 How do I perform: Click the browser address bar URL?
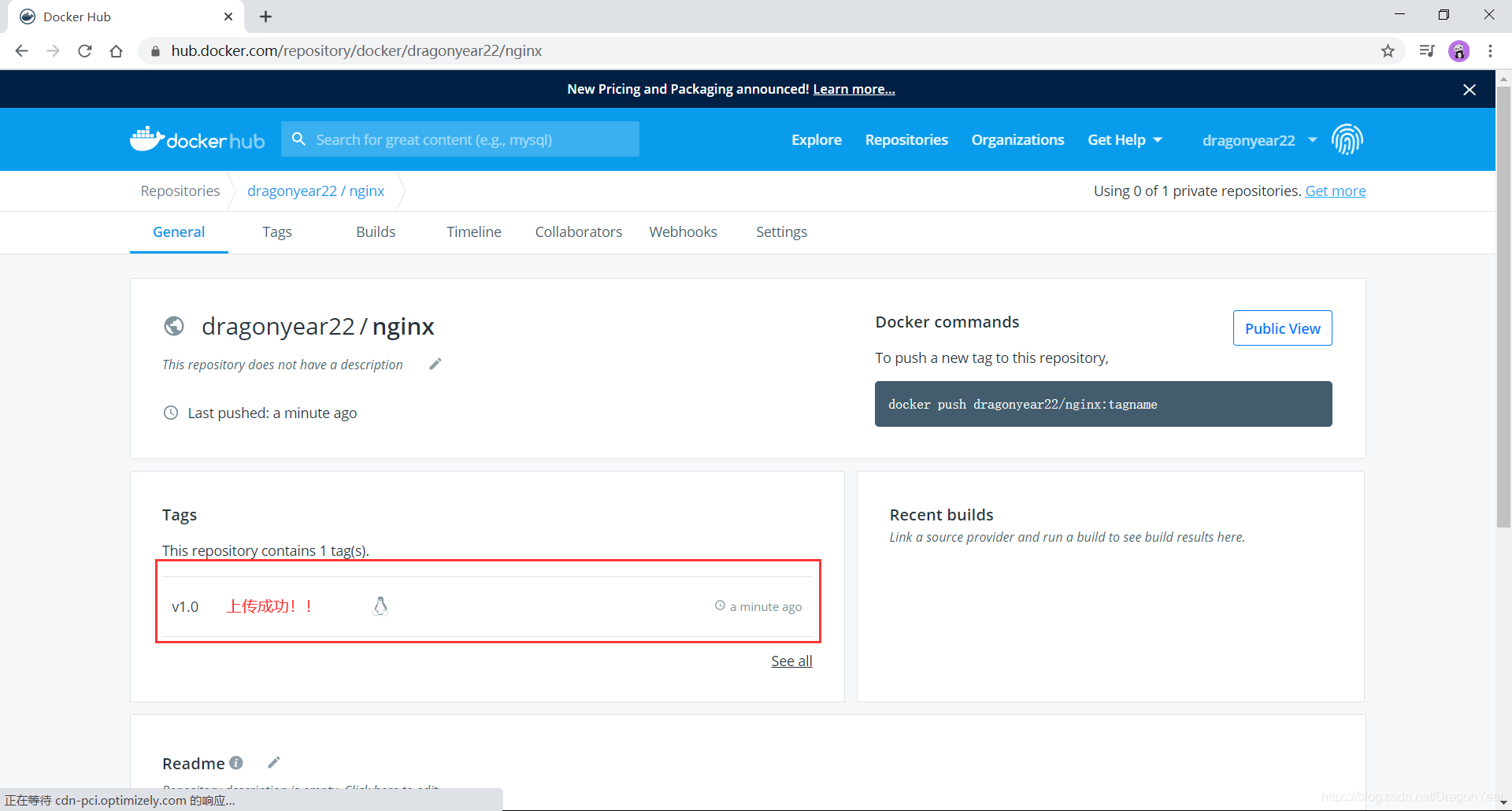click(357, 51)
